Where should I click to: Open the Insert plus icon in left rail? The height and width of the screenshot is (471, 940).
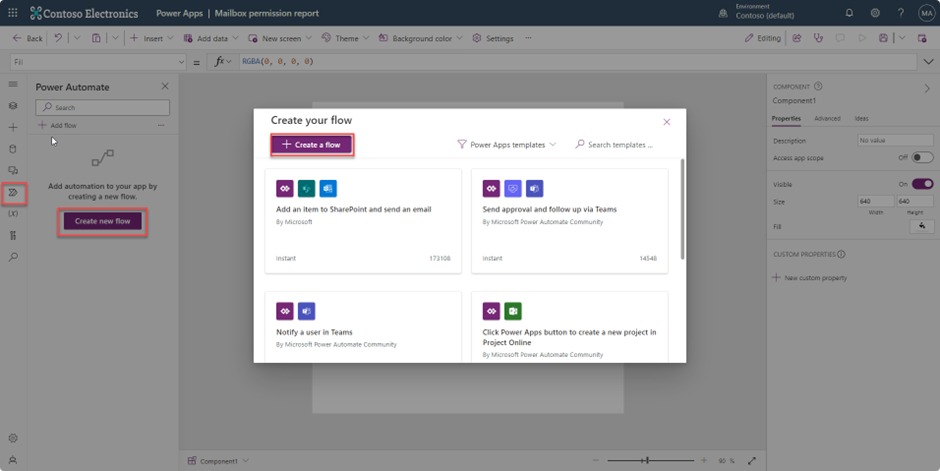tap(13, 127)
